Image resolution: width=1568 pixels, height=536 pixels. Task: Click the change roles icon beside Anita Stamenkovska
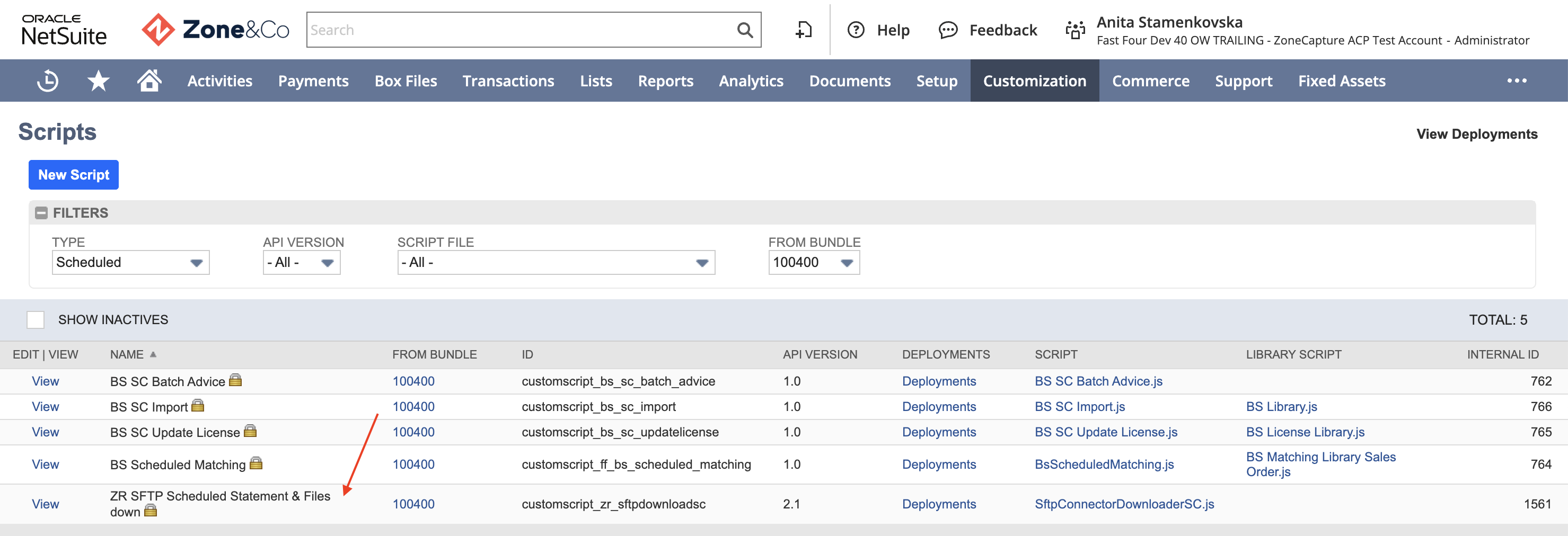coord(1075,30)
